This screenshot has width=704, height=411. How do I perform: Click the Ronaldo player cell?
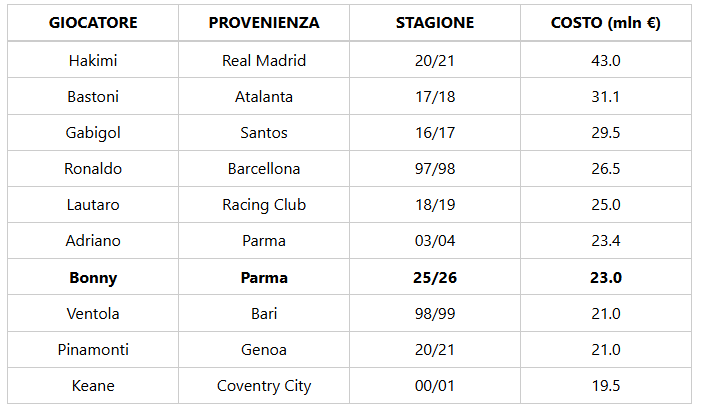click(x=93, y=168)
